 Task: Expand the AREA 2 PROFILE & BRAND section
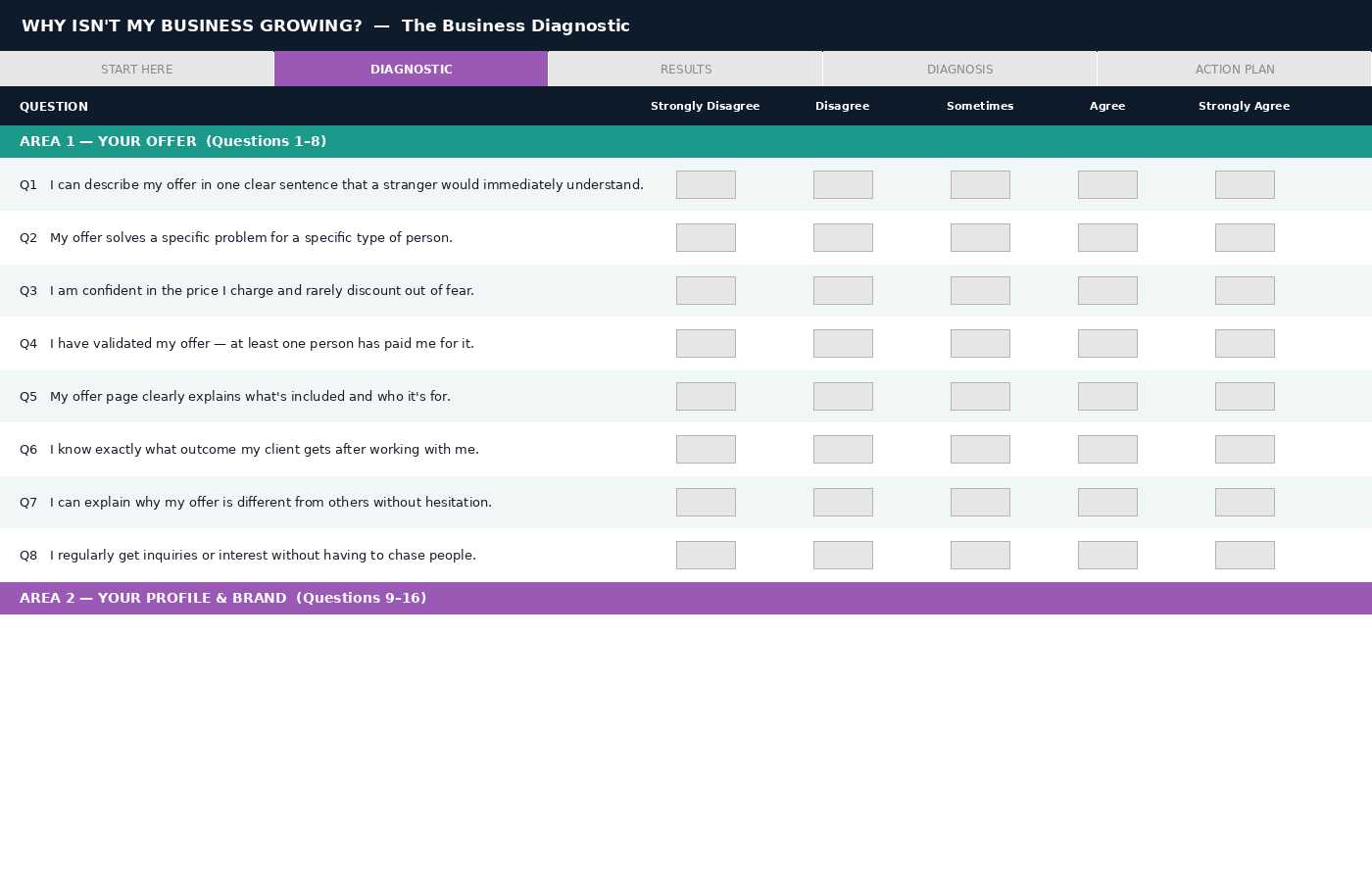[222, 598]
